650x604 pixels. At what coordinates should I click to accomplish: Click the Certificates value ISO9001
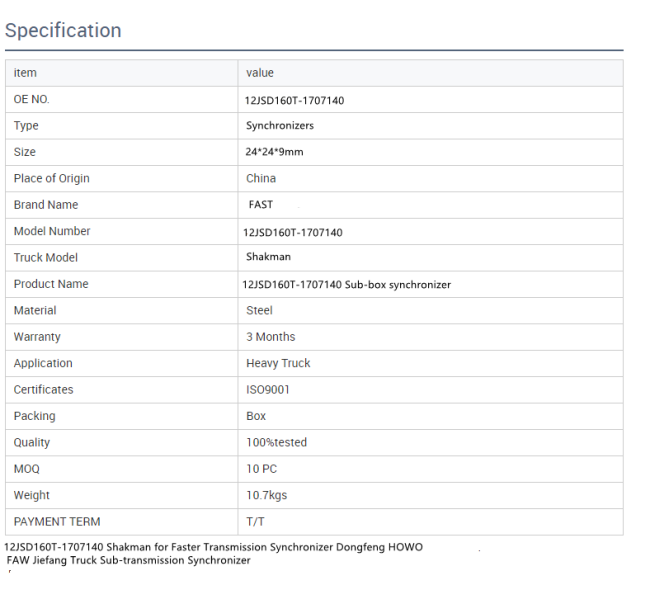click(x=268, y=390)
